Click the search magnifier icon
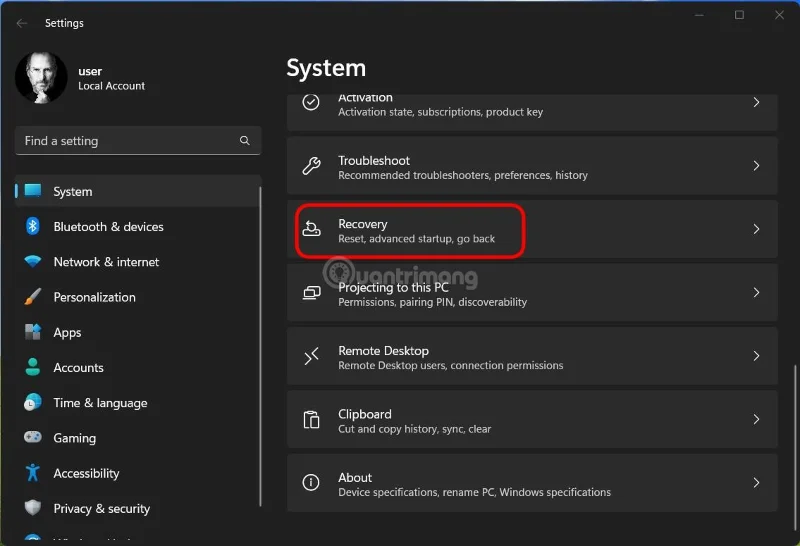The image size is (800, 546). [245, 140]
